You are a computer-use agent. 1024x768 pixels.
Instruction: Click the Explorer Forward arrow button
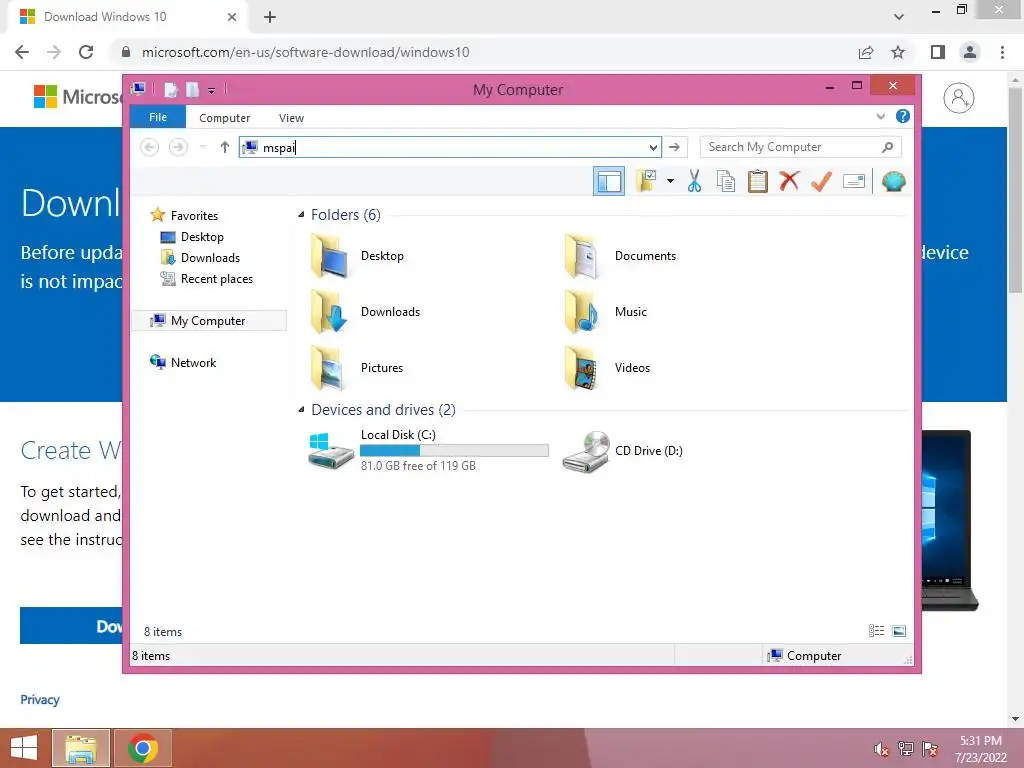pyautogui.click(x=178, y=147)
